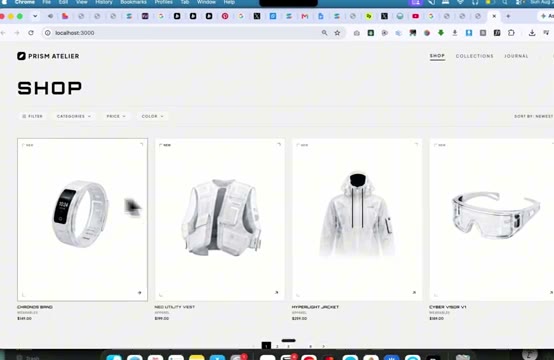The image size is (554, 360).
Task: Open a new browser tab with plus
Action: 508,16
